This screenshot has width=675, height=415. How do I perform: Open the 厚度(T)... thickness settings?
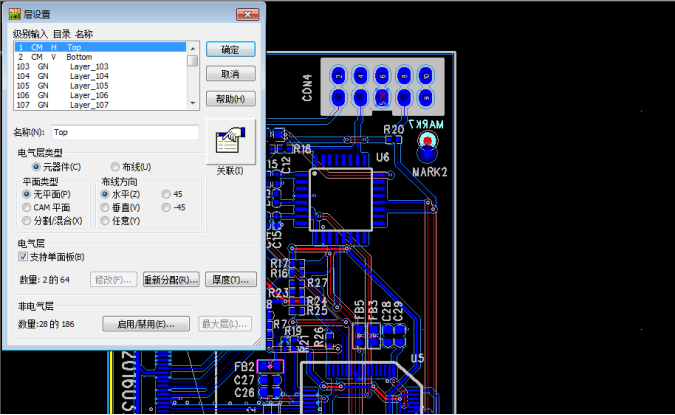pyautogui.click(x=231, y=280)
